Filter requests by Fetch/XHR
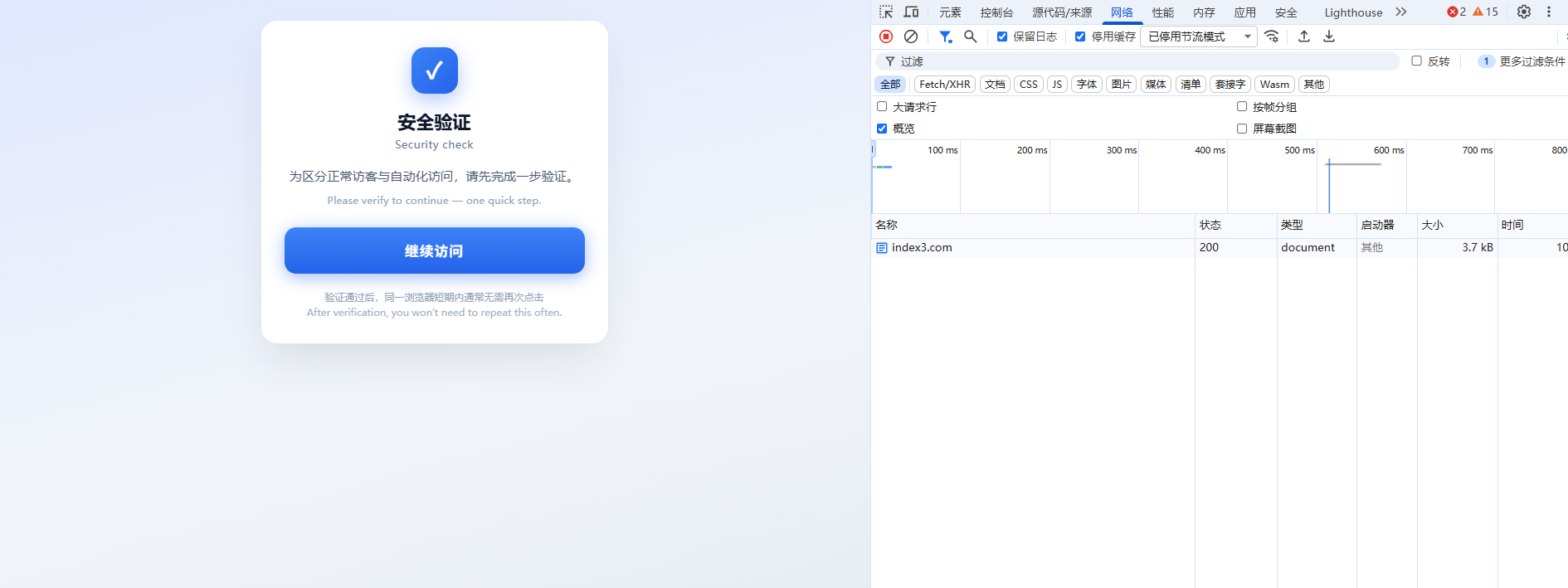Image resolution: width=1568 pixels, height=588 pixels. tap(944, 85)
